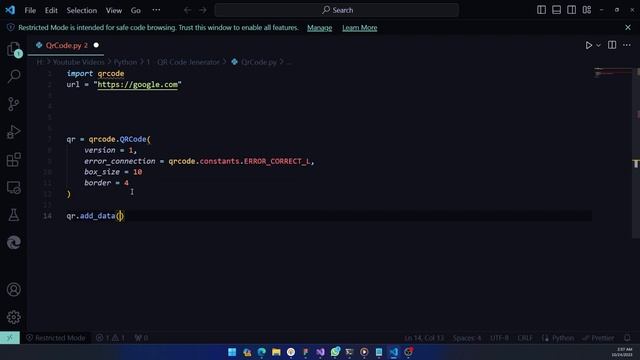
Task: Go forward in navigation history
Action: tap(203, 10)
